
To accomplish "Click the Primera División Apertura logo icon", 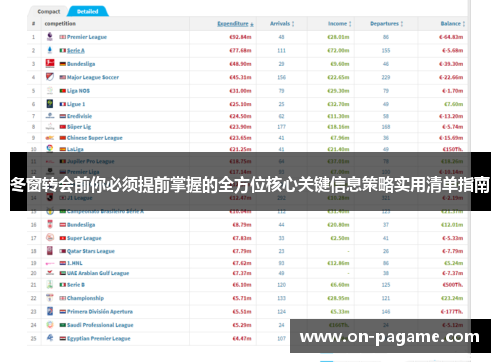I will pos(50,312).
